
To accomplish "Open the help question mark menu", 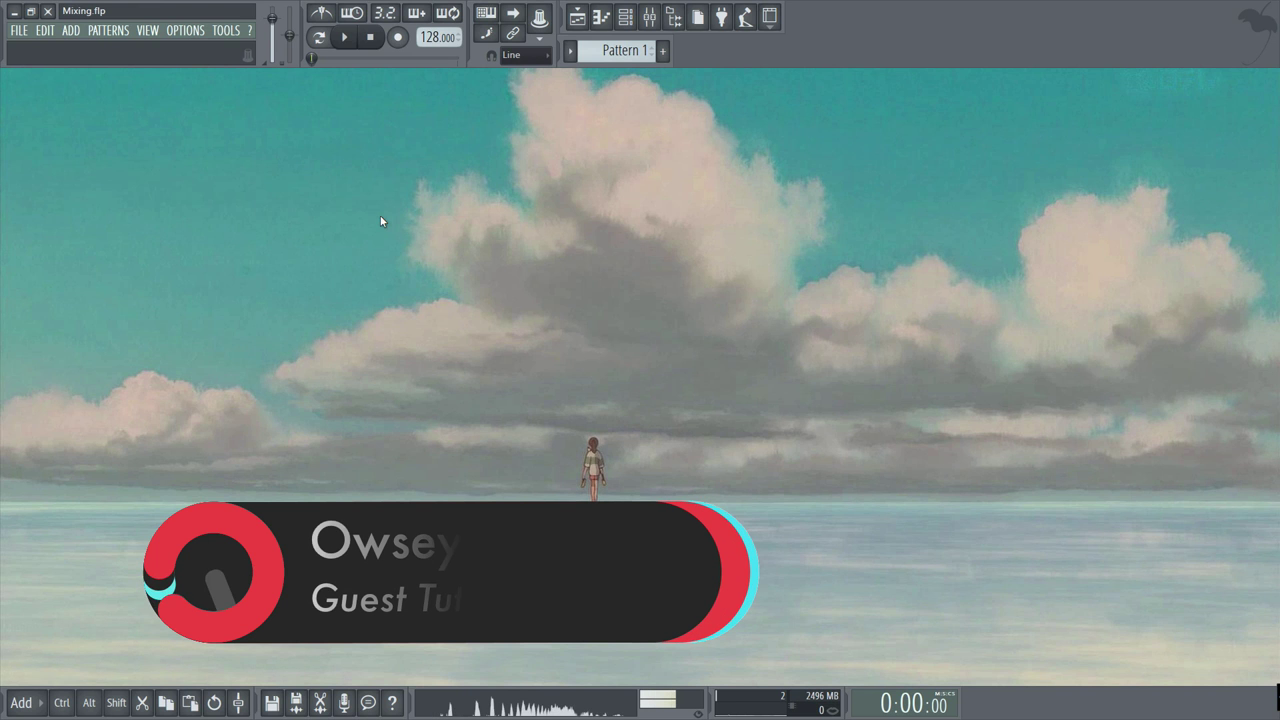I will tap(250, 31).
